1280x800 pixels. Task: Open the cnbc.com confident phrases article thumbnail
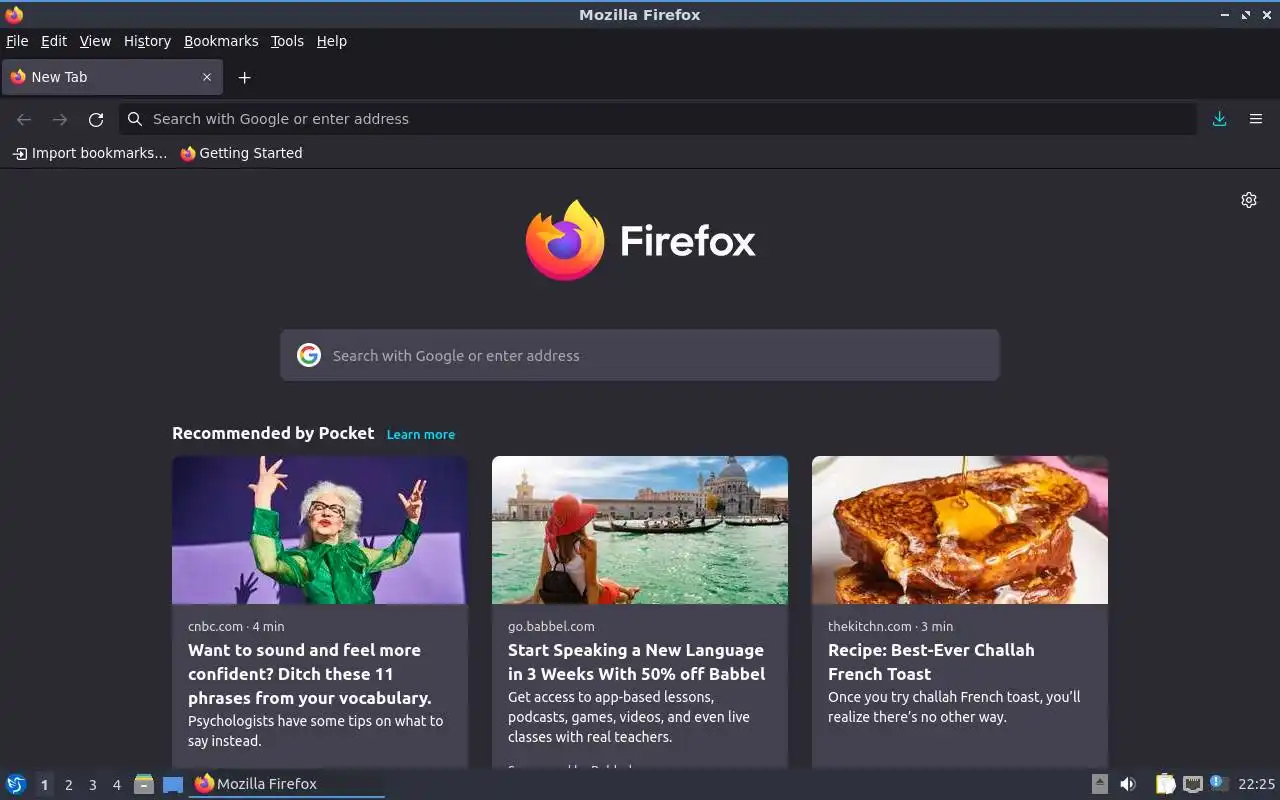pyautogui.click(x=320, y=530)
